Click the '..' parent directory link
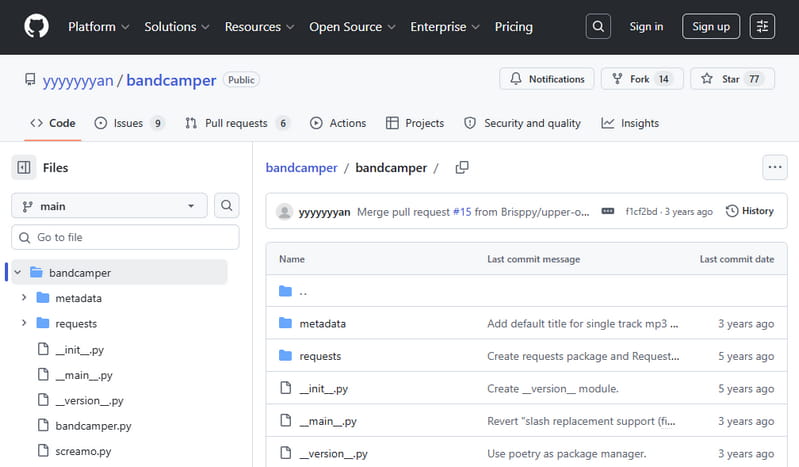Viewport: 799px width, 467px height. [303, 292]
